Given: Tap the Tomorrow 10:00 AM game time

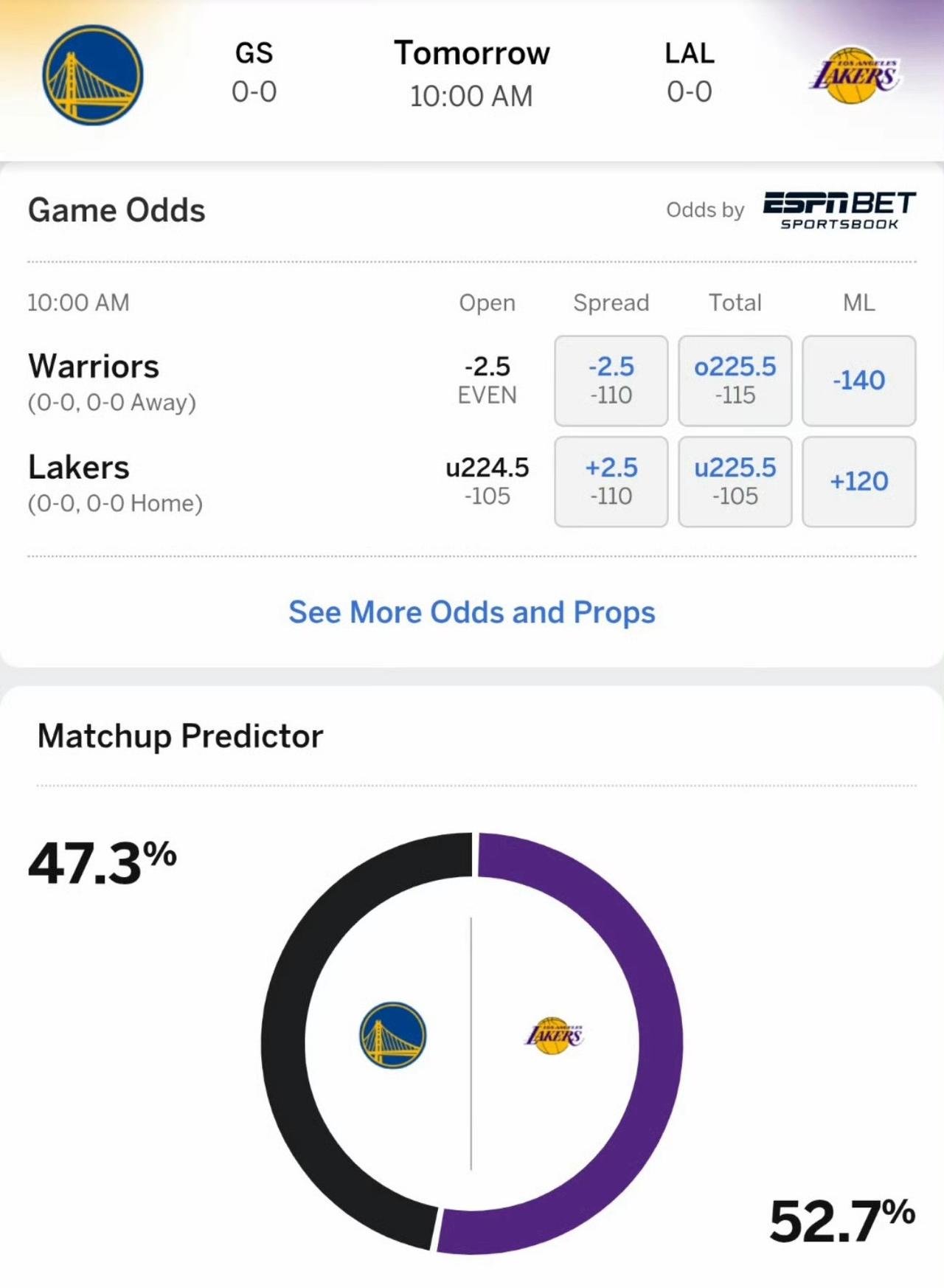Looking at the screenshot, I should coord(472,74).
